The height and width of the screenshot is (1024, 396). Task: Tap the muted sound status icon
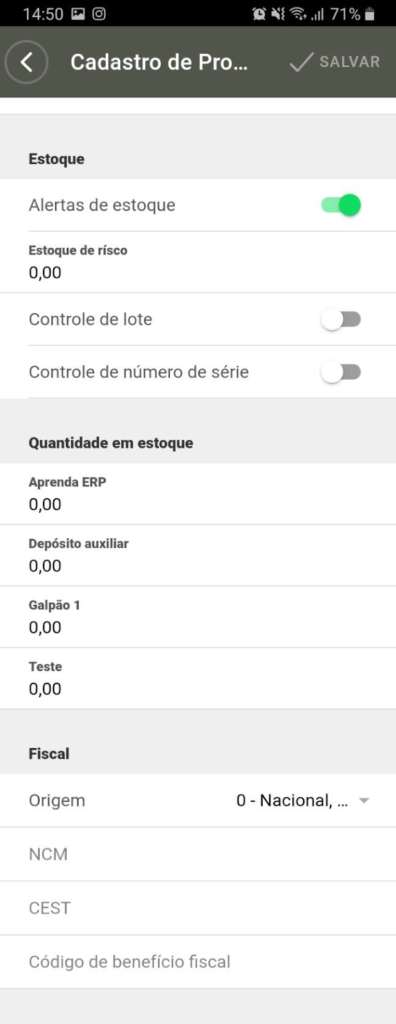click(x=278, y=14)
